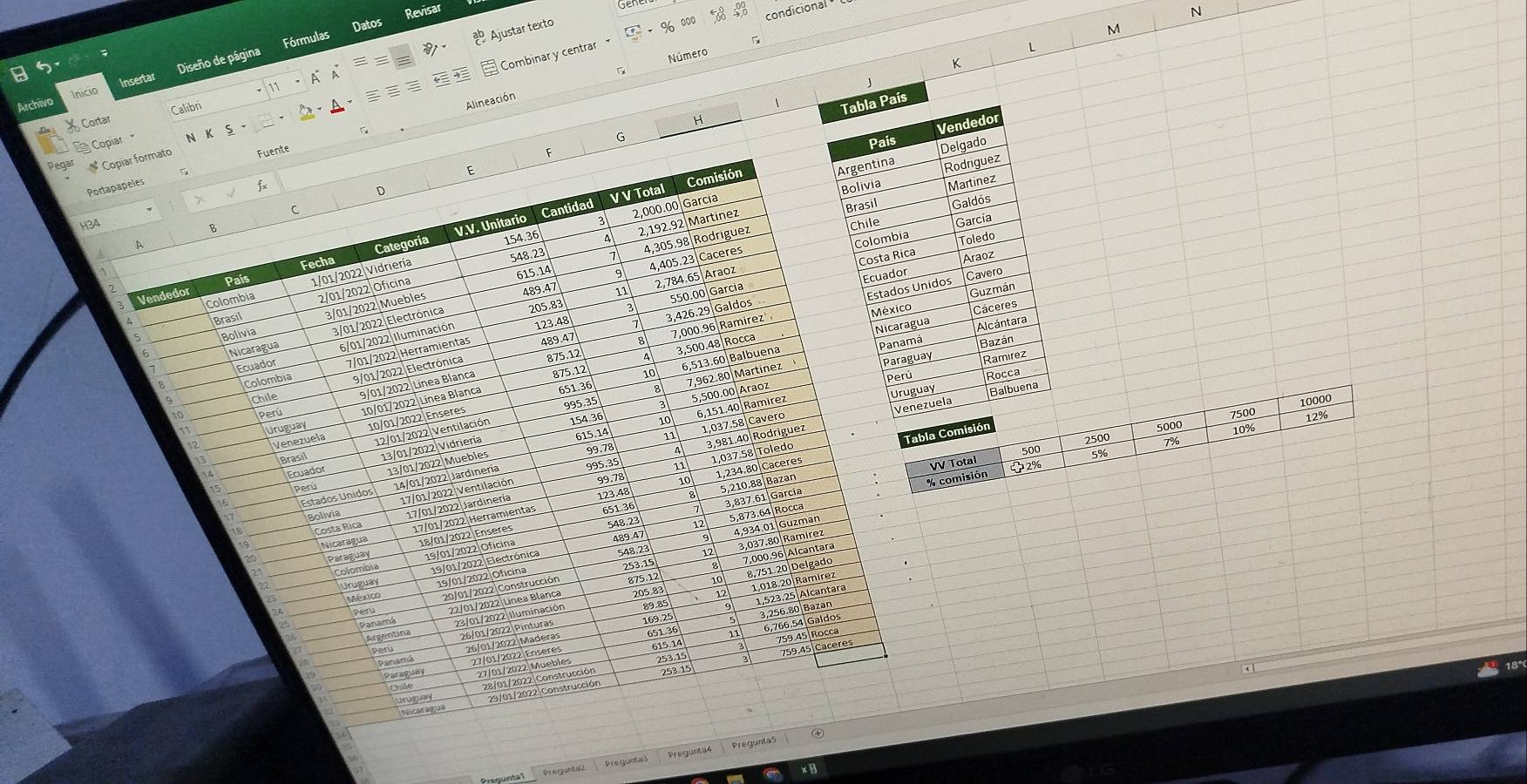Click the percent style icon
This screenshot has width=1527, height=784.
click(x=667, y=27)
